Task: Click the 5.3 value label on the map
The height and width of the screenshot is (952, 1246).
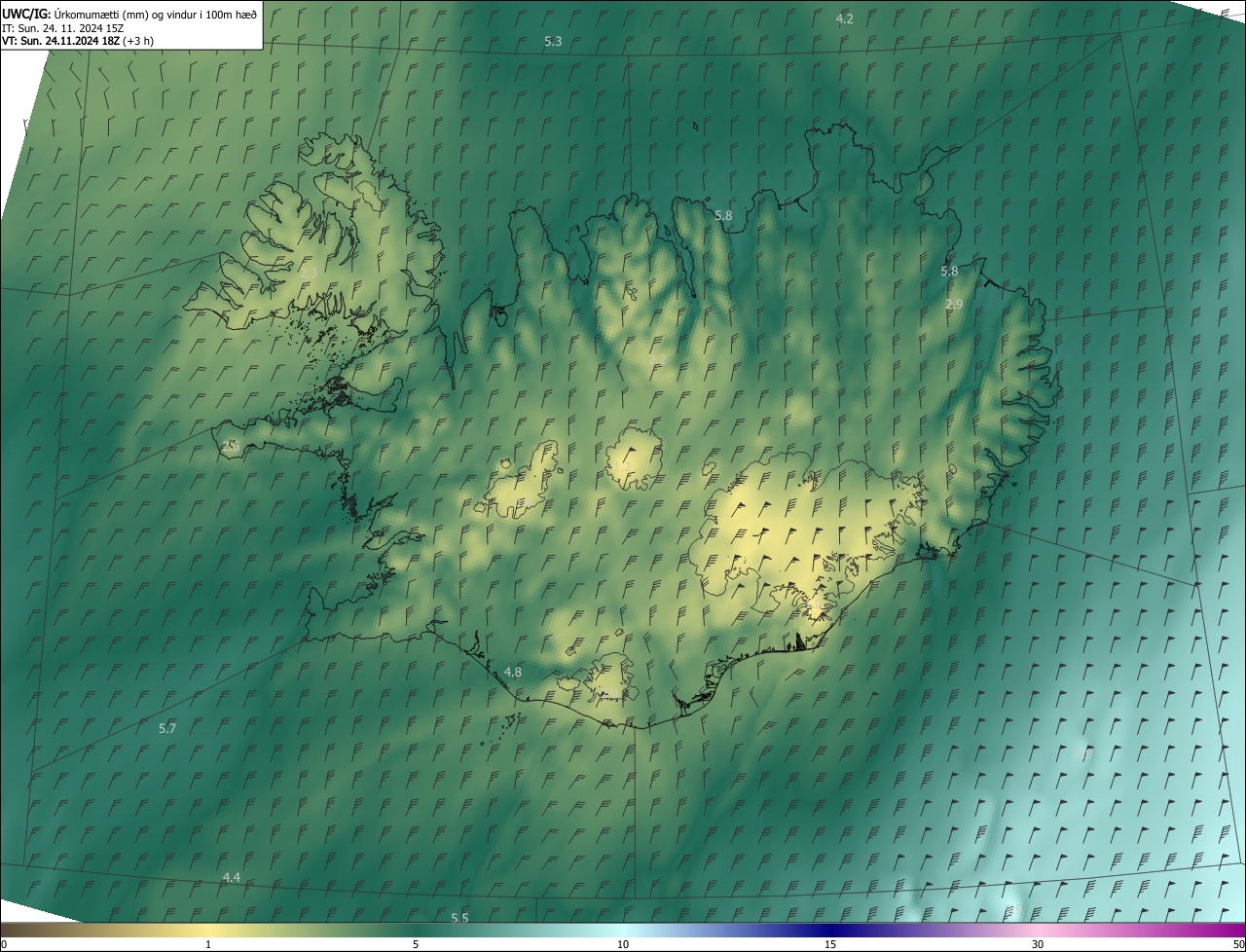Action: [x=553, y=42]
